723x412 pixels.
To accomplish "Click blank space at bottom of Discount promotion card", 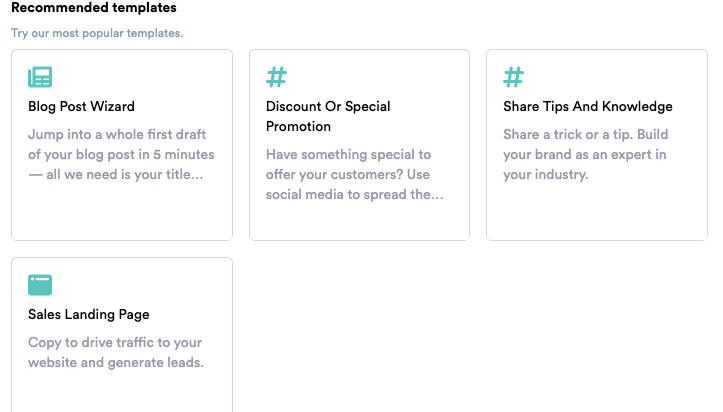I will (x=359, y=222).
